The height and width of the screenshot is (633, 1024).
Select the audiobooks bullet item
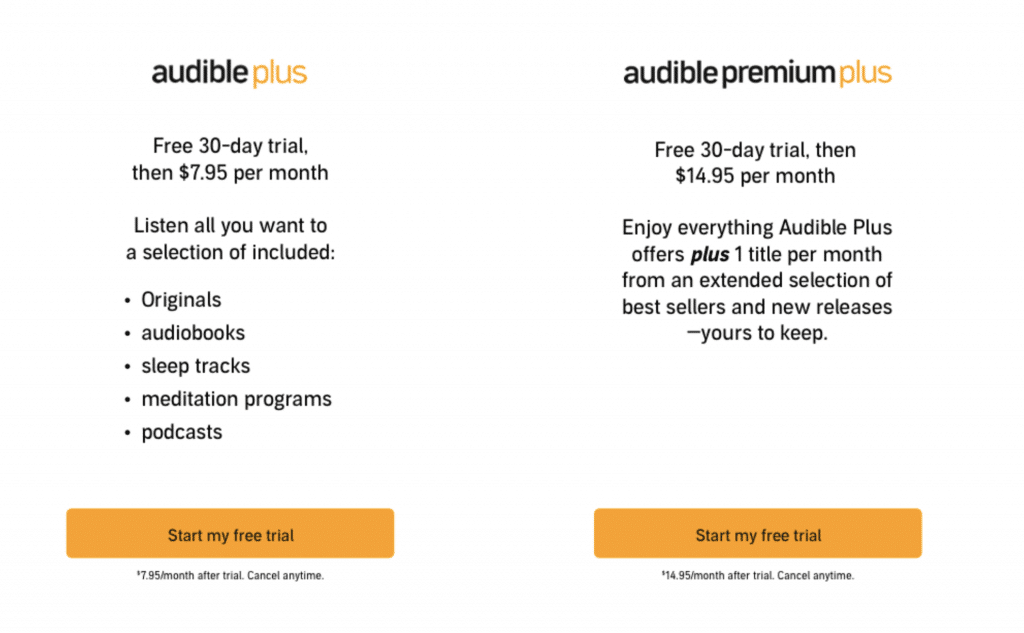pyautogui.click(x=193, y=333)
